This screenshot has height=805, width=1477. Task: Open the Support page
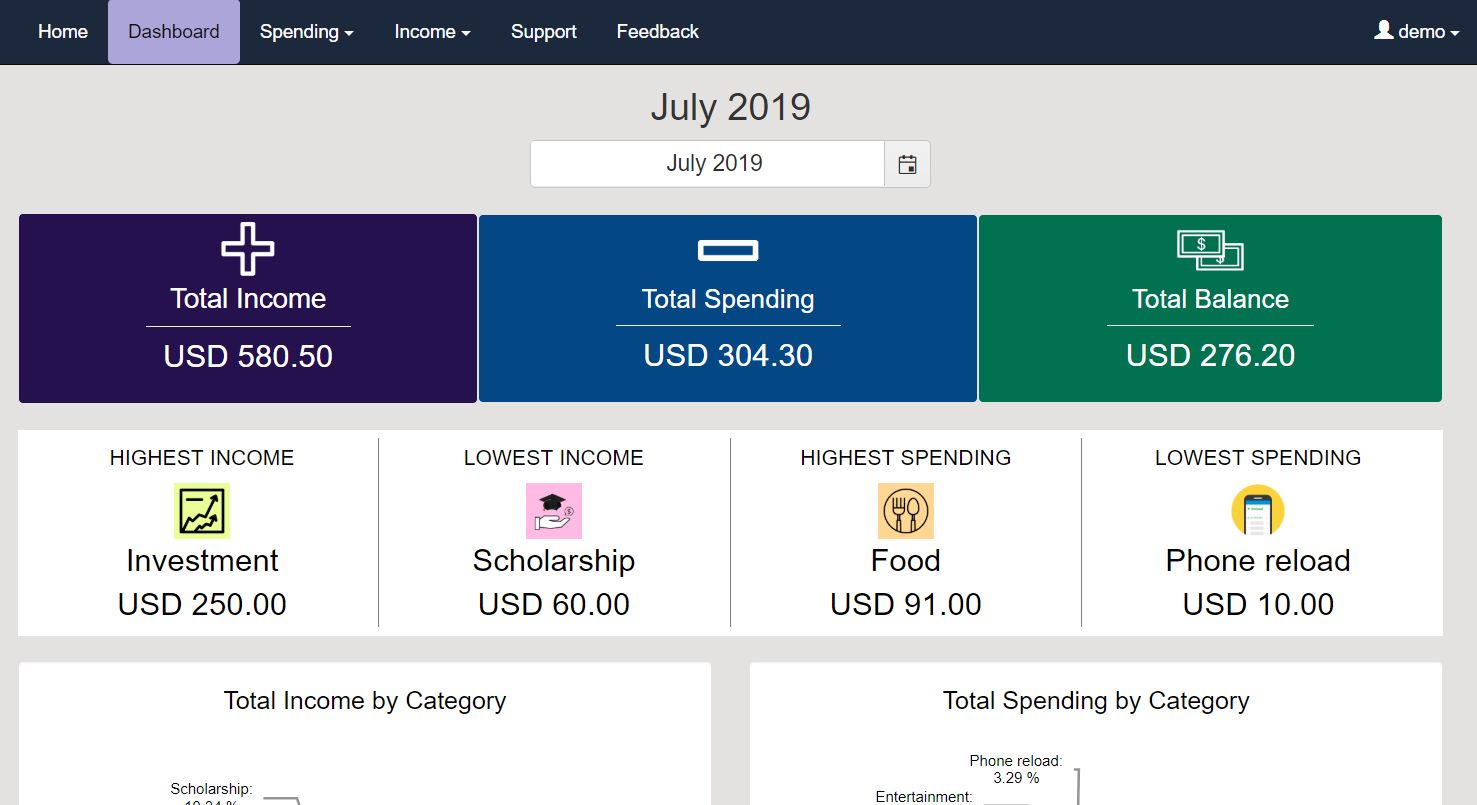pyautogui.click(x=544, y=32)
